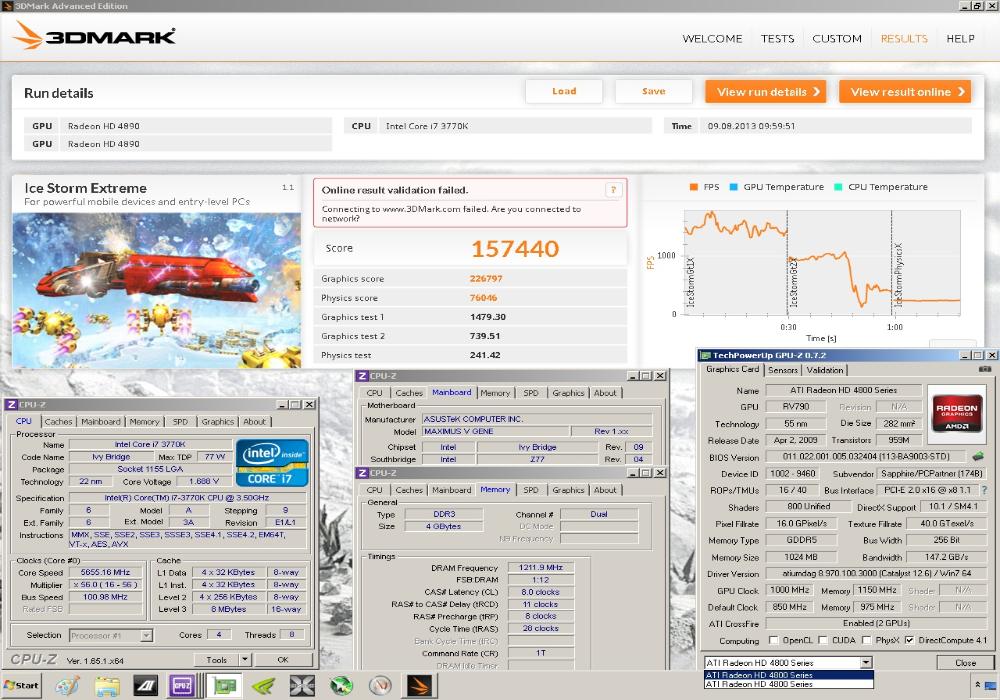Click the GPU-Z camera screenshot icon

coord(985,369)
